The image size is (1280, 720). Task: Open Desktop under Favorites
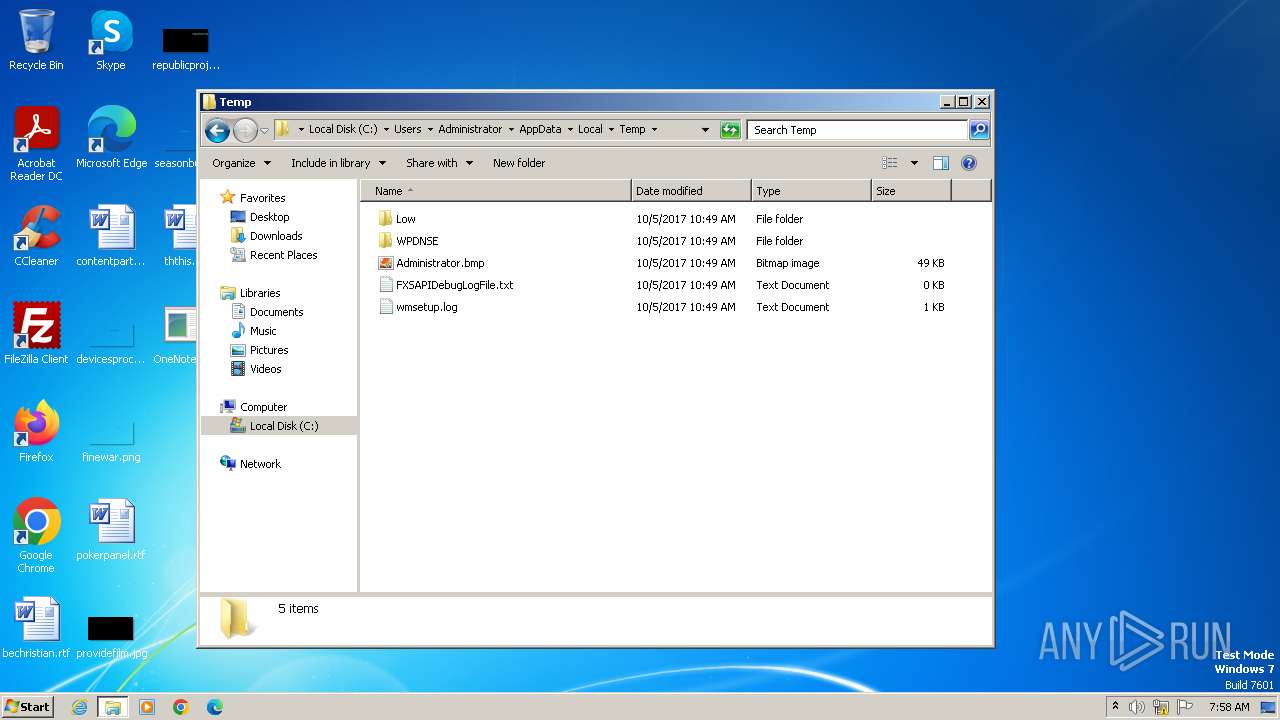(x=269, y=217)
